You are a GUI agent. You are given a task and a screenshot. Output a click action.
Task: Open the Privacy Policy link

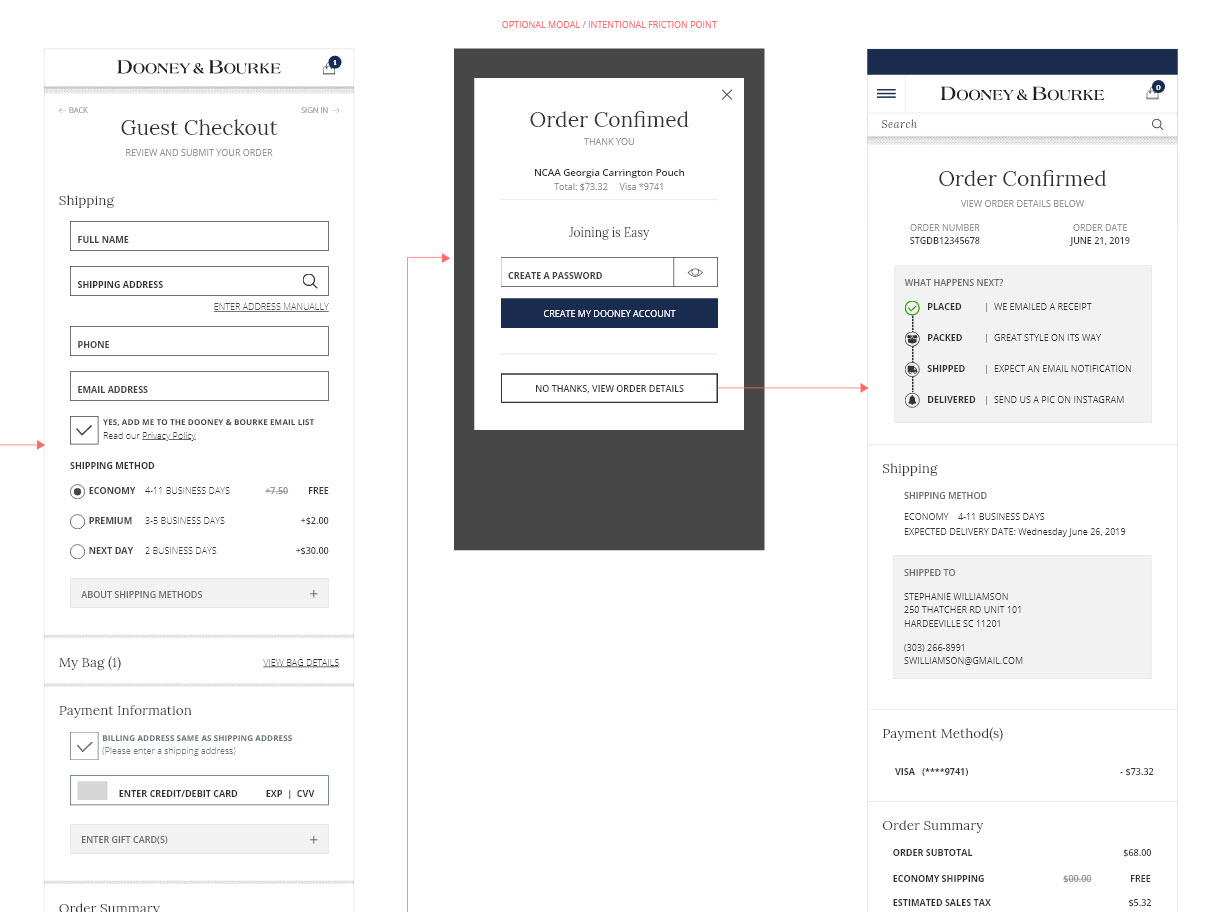pyautogui.click(x=169, y=436)
